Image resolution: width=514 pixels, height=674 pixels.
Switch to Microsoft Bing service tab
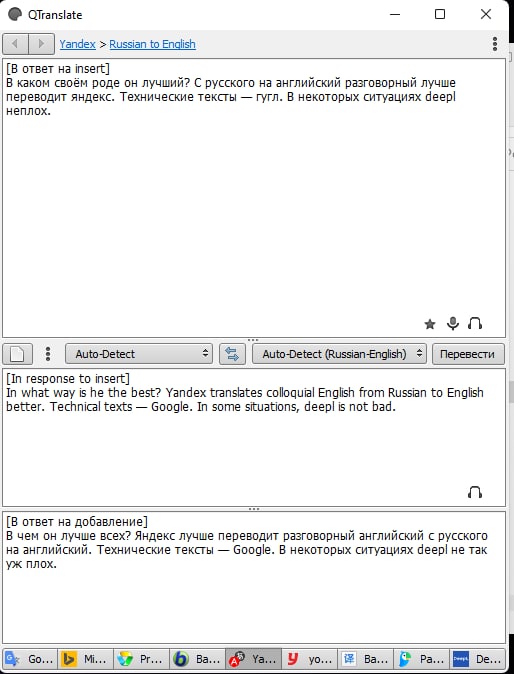(x=86, y=659)
